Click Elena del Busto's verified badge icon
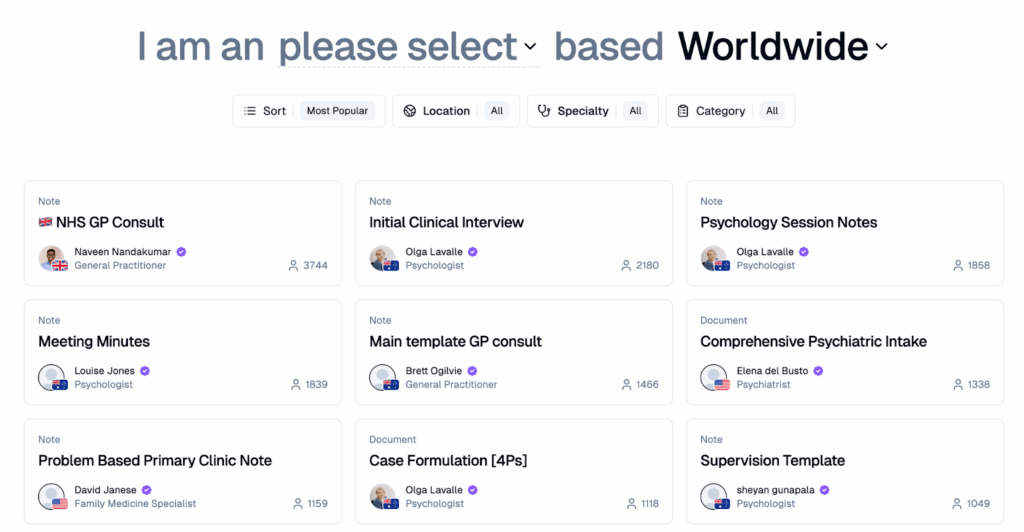This screenshot has width=1024, height=532. [818, 371]
